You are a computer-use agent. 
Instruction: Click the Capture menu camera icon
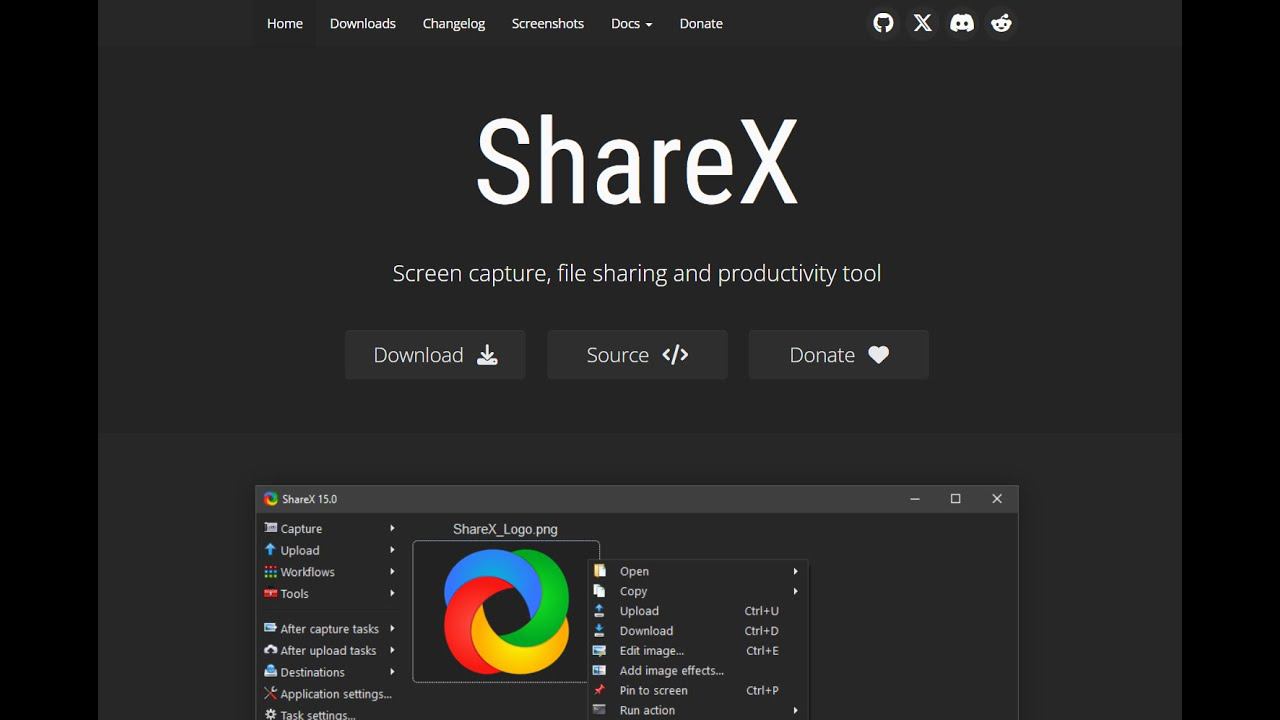270,528
